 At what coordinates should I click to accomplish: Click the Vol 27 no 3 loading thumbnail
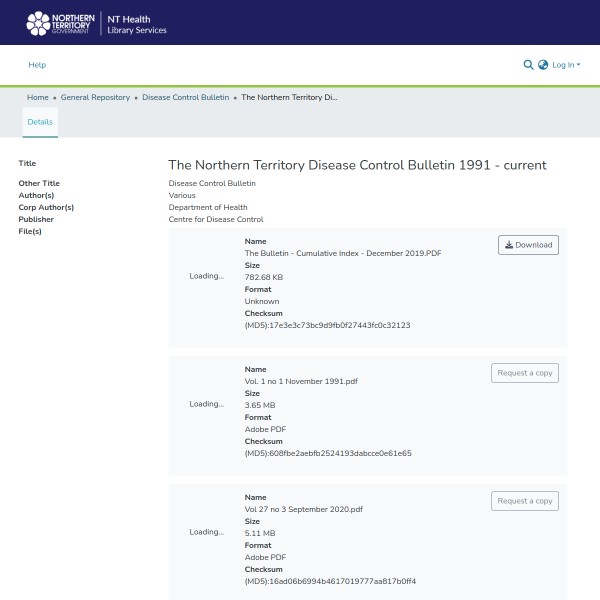(x=206, y=532)
